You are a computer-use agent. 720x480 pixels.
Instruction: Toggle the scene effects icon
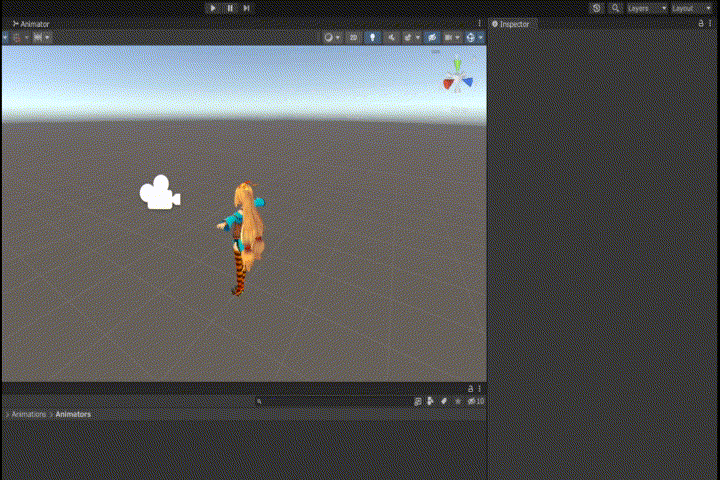pyautogui.click(x=408, y=38)
